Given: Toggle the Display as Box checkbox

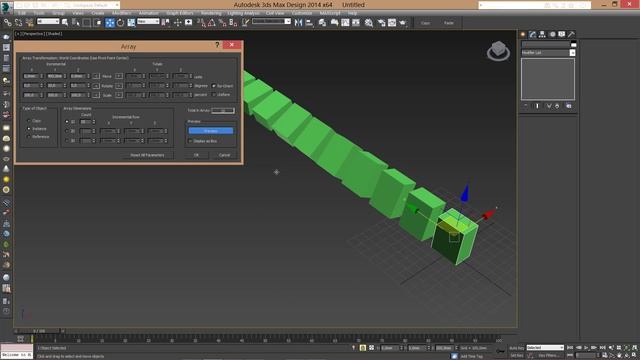Looking at the screenshot, I should [190, 141].
